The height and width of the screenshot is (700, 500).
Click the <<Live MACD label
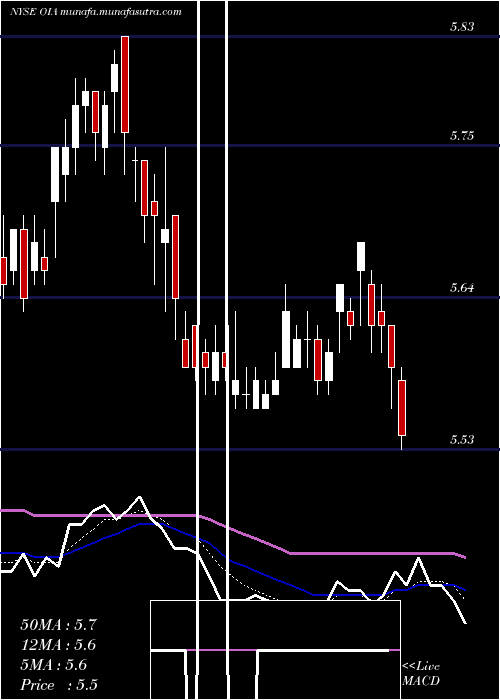pyautogui.click(x=421, y=673)
